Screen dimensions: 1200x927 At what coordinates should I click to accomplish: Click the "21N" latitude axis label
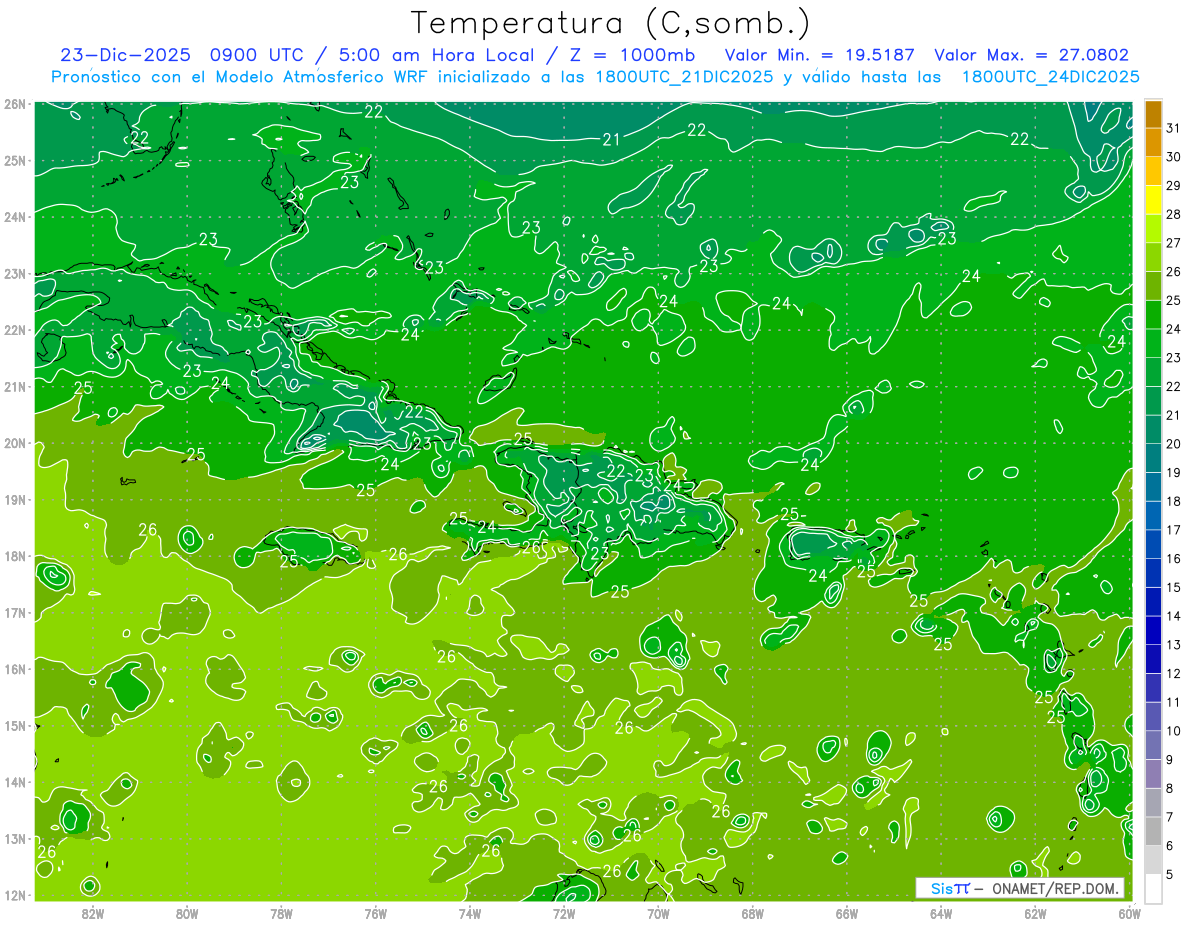[14, 386]
